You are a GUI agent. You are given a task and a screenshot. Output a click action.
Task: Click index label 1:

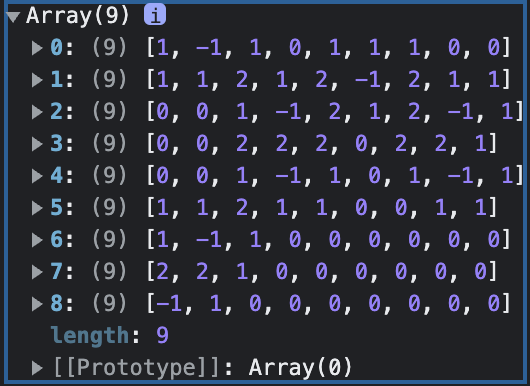pyautogui.click(x=62, y=79)
